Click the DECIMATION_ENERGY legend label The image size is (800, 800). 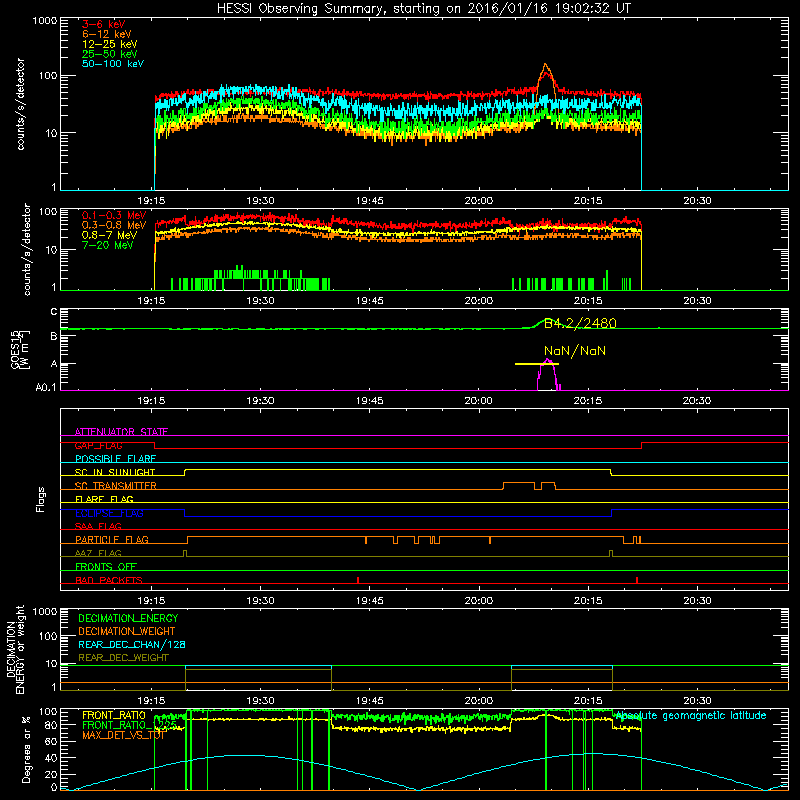pos(128,618)
